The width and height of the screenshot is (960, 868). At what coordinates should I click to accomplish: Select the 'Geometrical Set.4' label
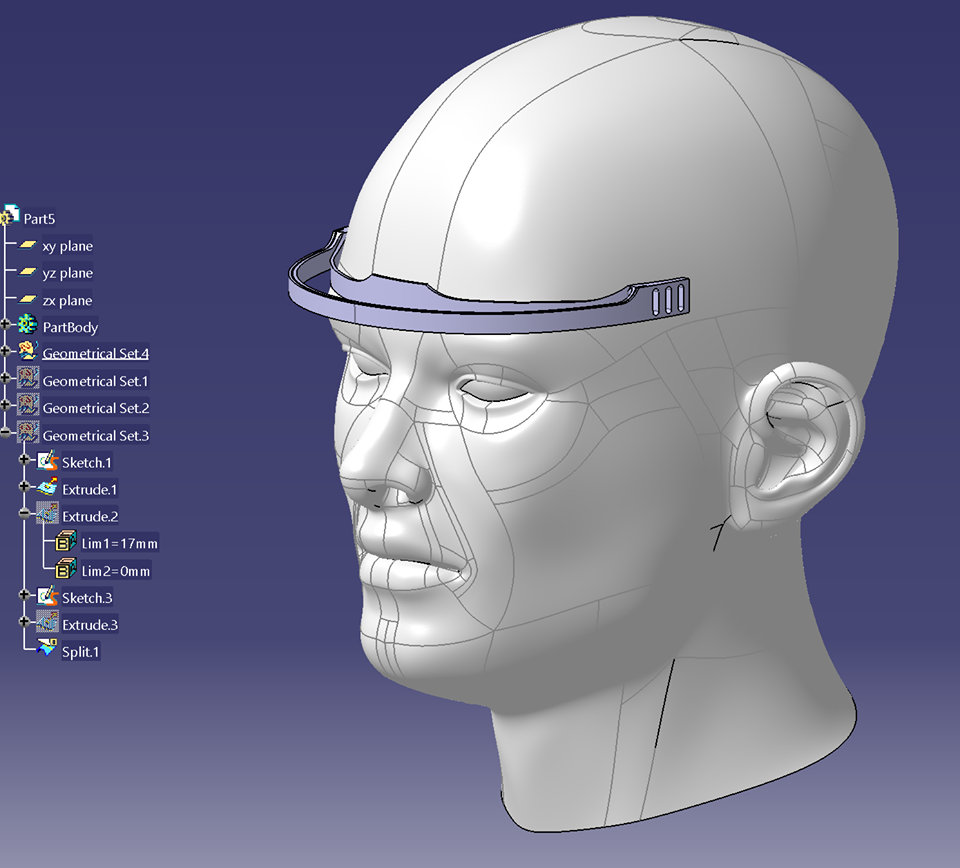coord(96,354)
